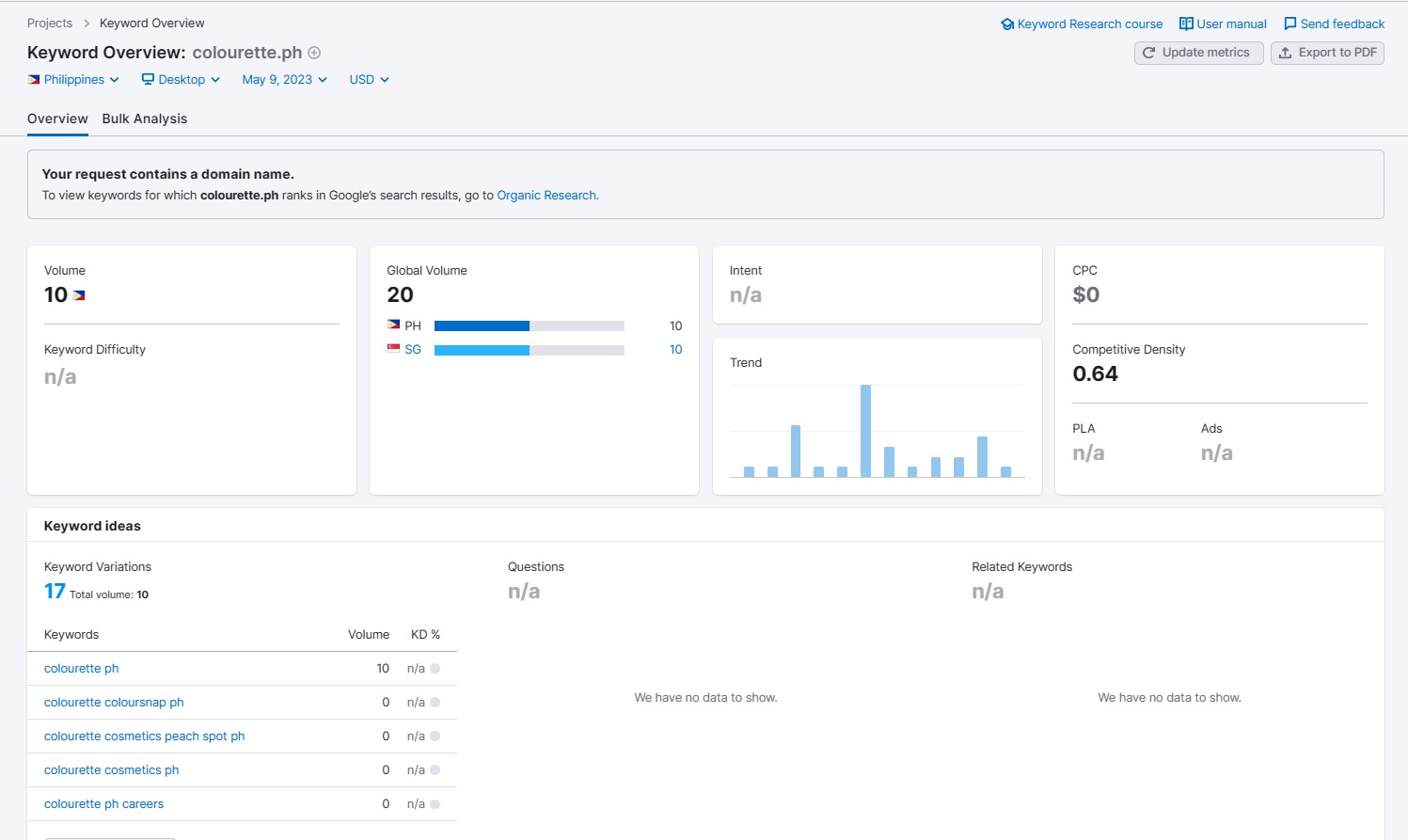Click the tallest bar in Trend chart
Image resolution: width=1408 pixels, height=840 pixels.
point(865,431)
